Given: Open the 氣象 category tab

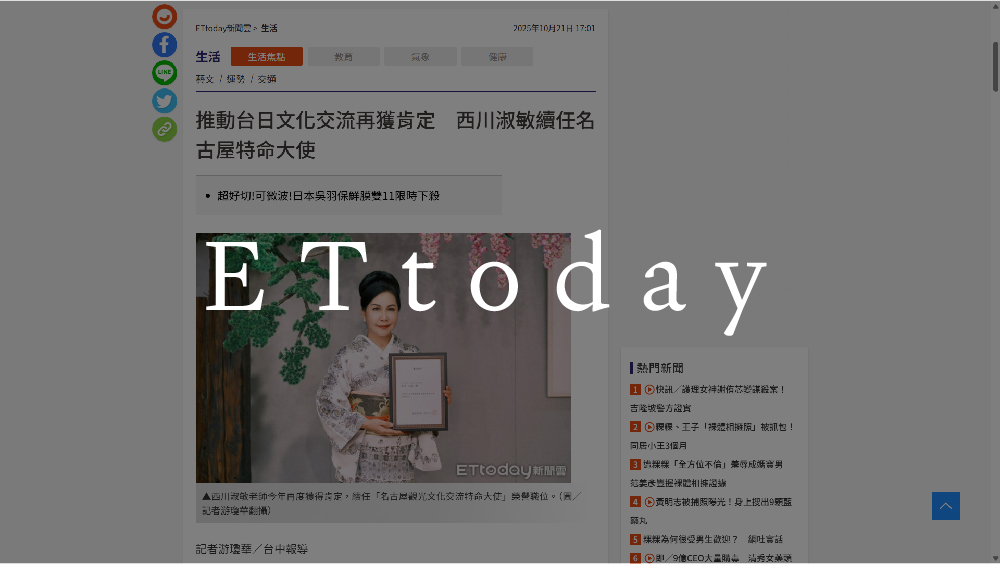Looking at the screenshot, I should click(420, 57).
